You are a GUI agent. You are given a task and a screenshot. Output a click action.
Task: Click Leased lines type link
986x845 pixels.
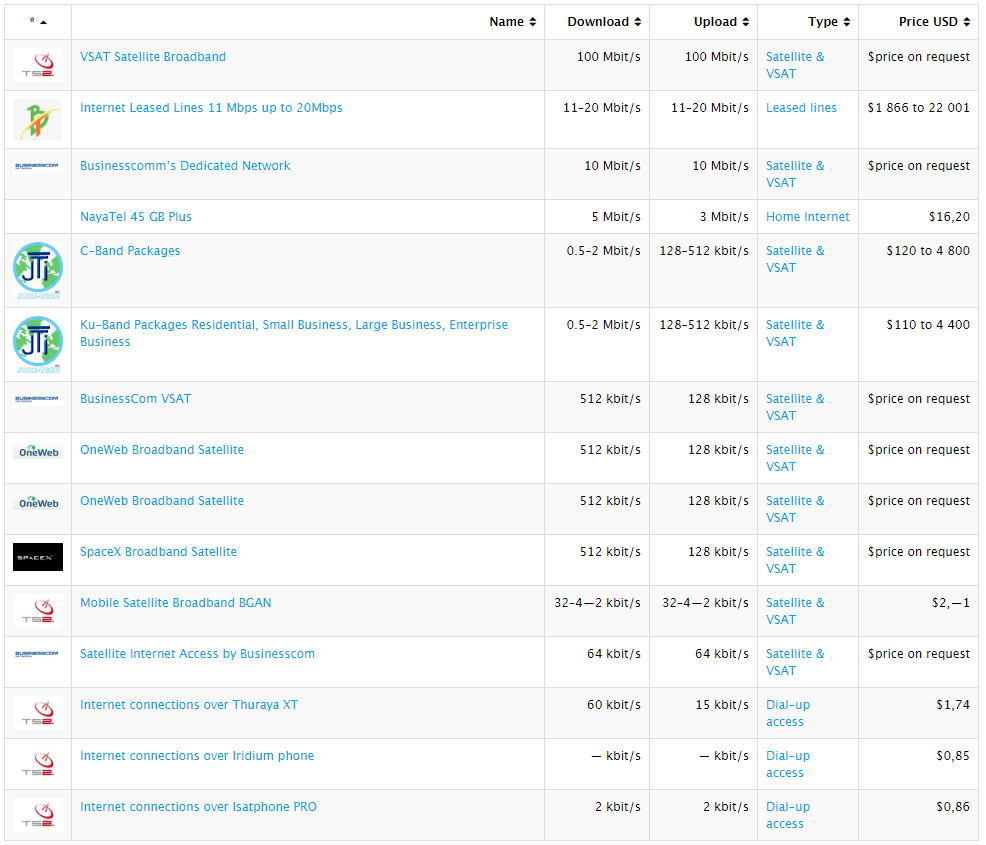pos(801,108)
